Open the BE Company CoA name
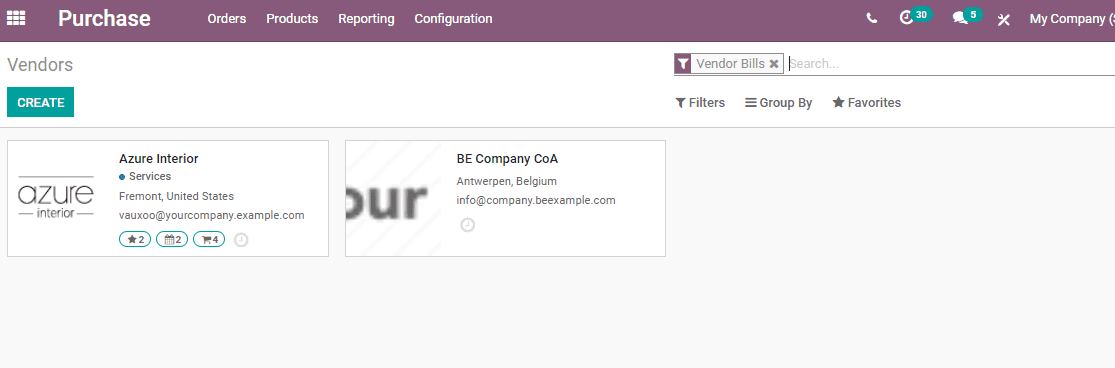Image resolution: width=1115 pixels, height=368 pixels. pyautogui.click(x=508, y=158)
